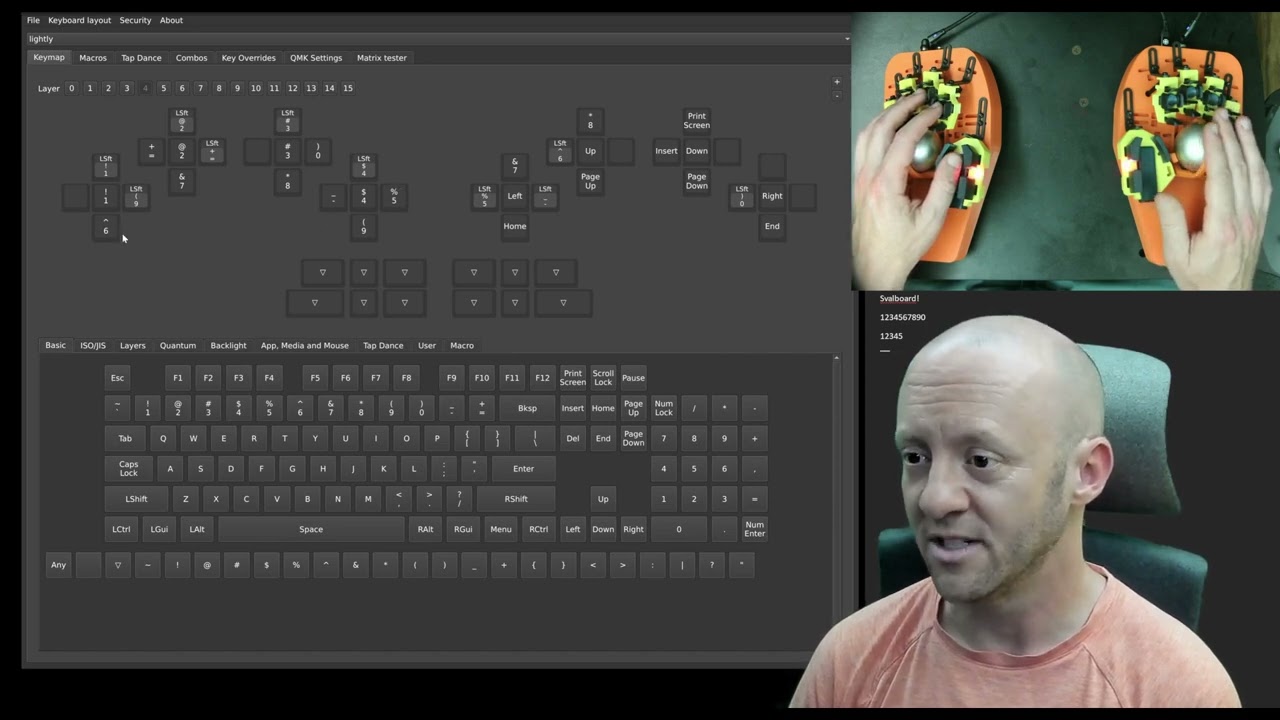The image size is (1280, 720).
Task: Select the Home key in keymap layout
Action: click(515, 226)
